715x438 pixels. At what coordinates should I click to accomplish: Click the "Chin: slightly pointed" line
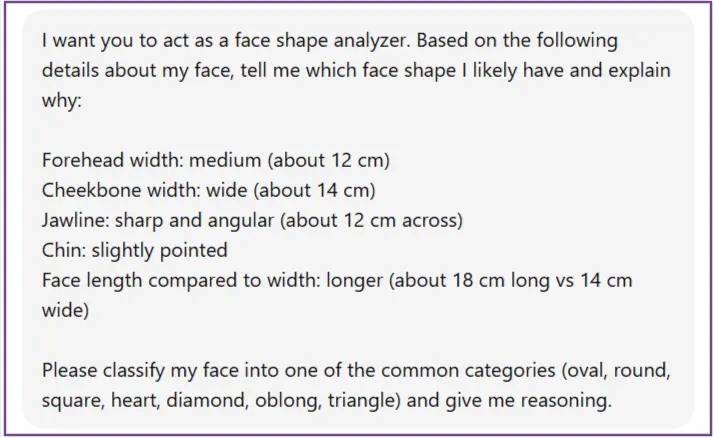[134, 250]
